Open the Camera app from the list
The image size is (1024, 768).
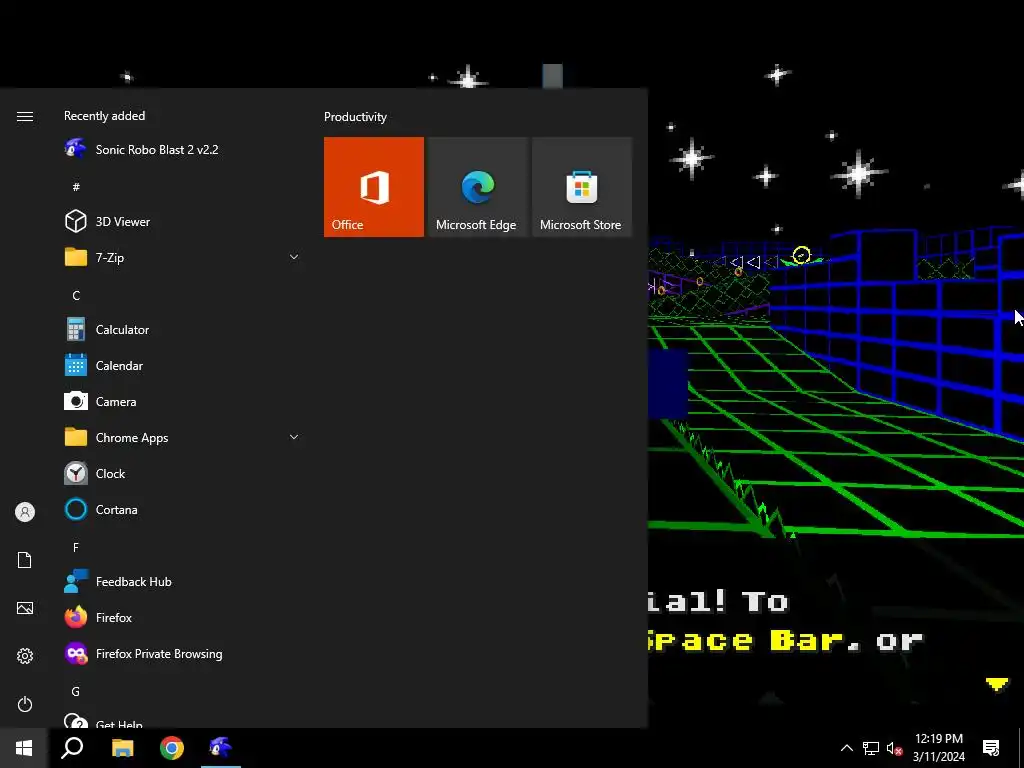[182, 402]
